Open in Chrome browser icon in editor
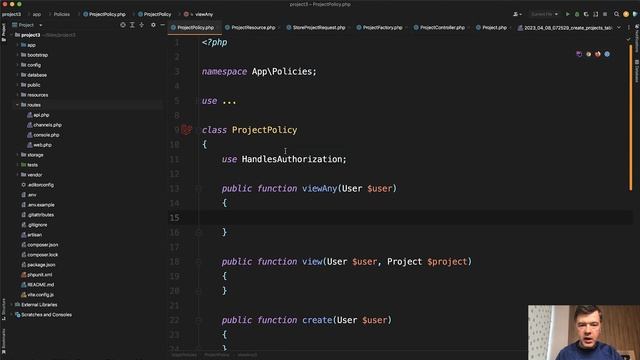640x360 pixels. [x=588, y=54]
